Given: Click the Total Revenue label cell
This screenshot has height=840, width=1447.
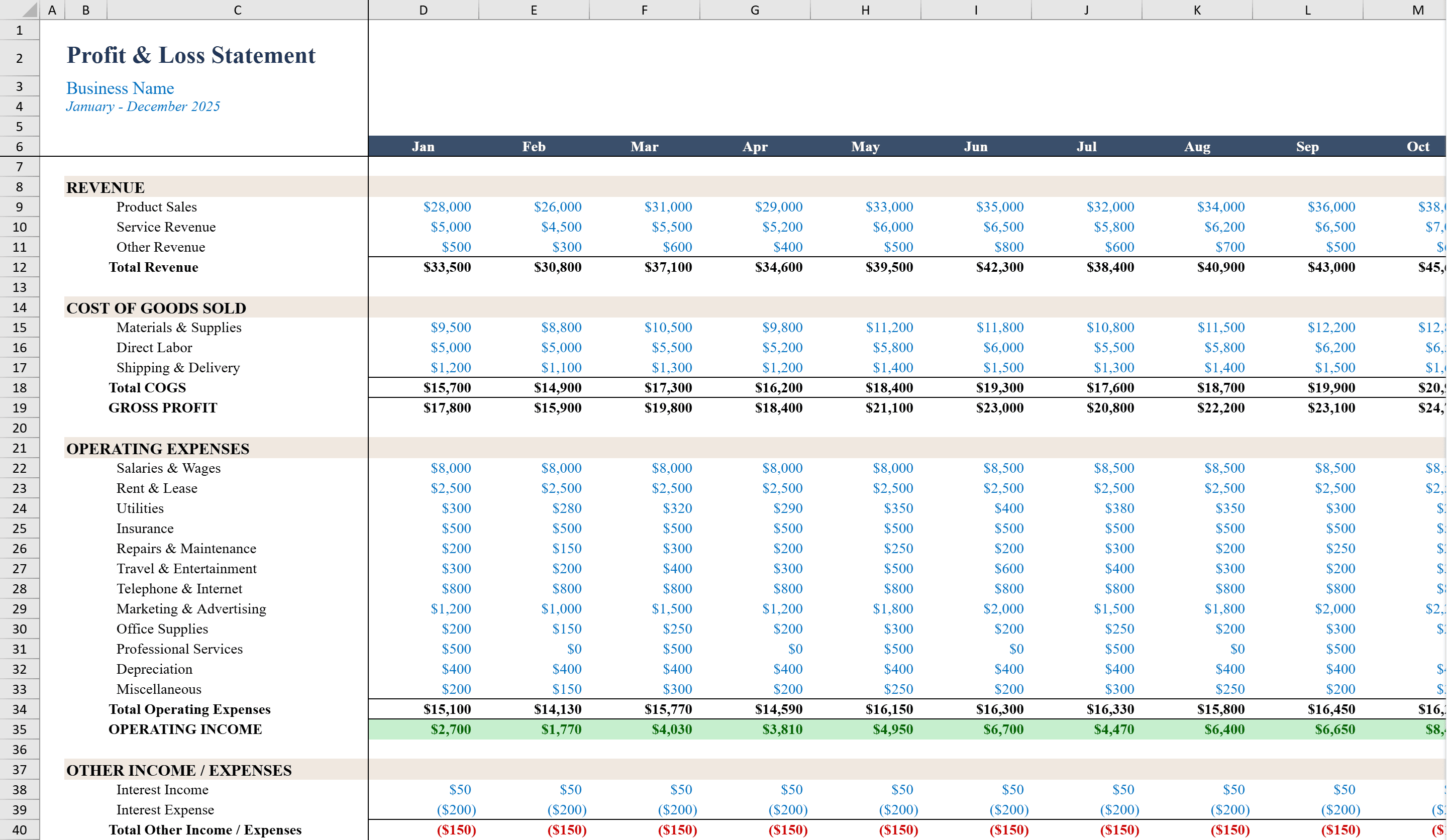Looking at the screenshot, I should click(153, 267).
